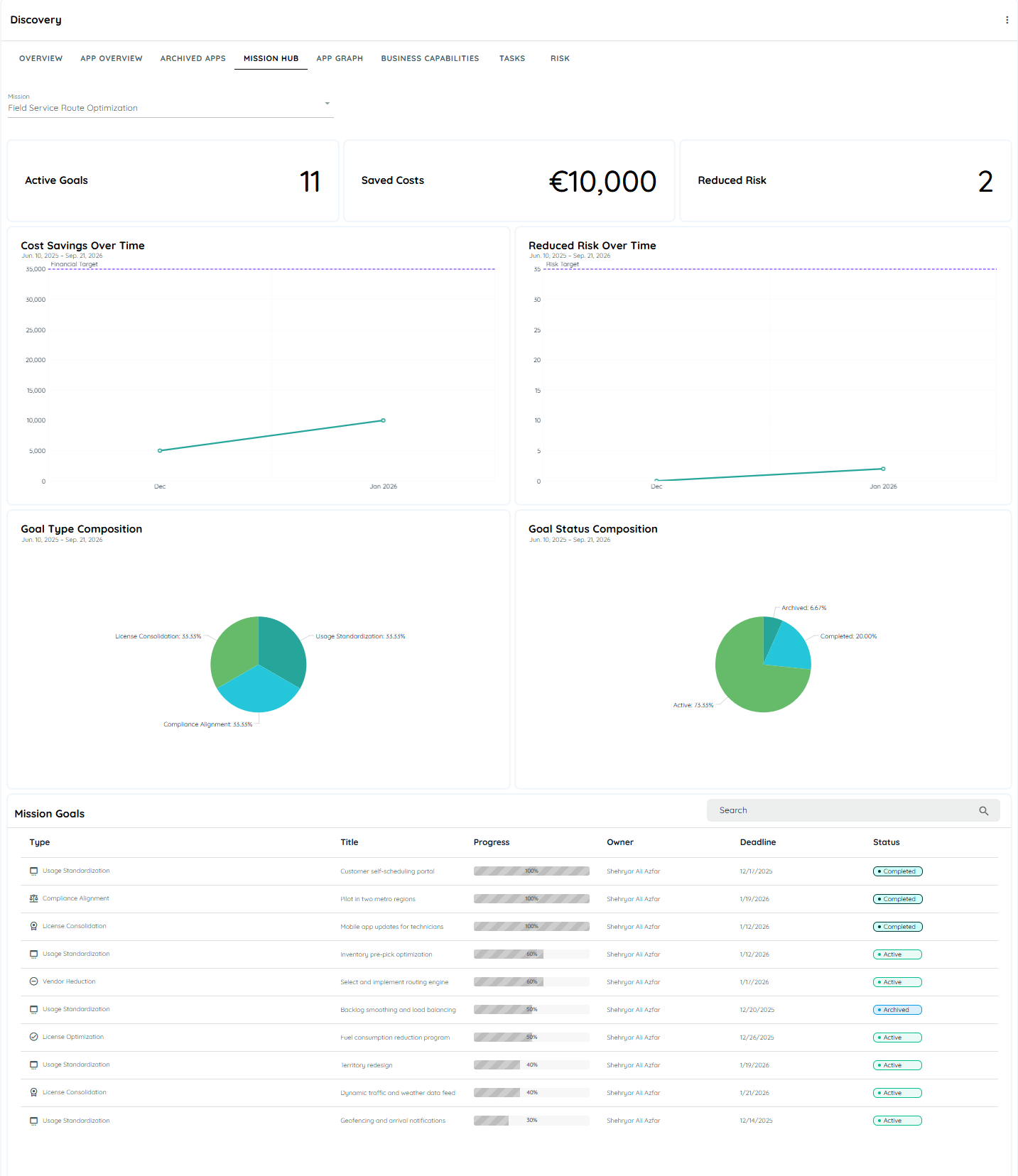Open Field Service Route Optimization selector
Screen dimensions: 1018x1176
coord(170,108)
